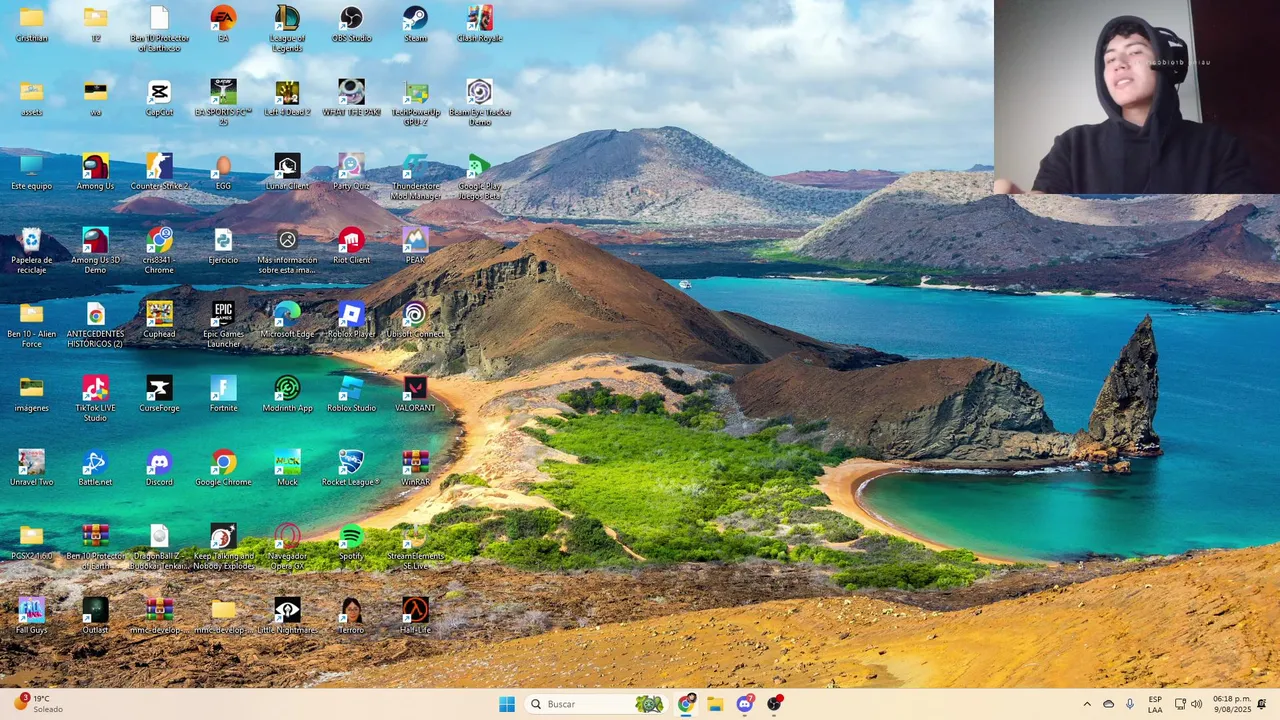Open Chrome from the taskbar
The height and width of the screenshot is (720, 1280).
(x=686, y=704)
